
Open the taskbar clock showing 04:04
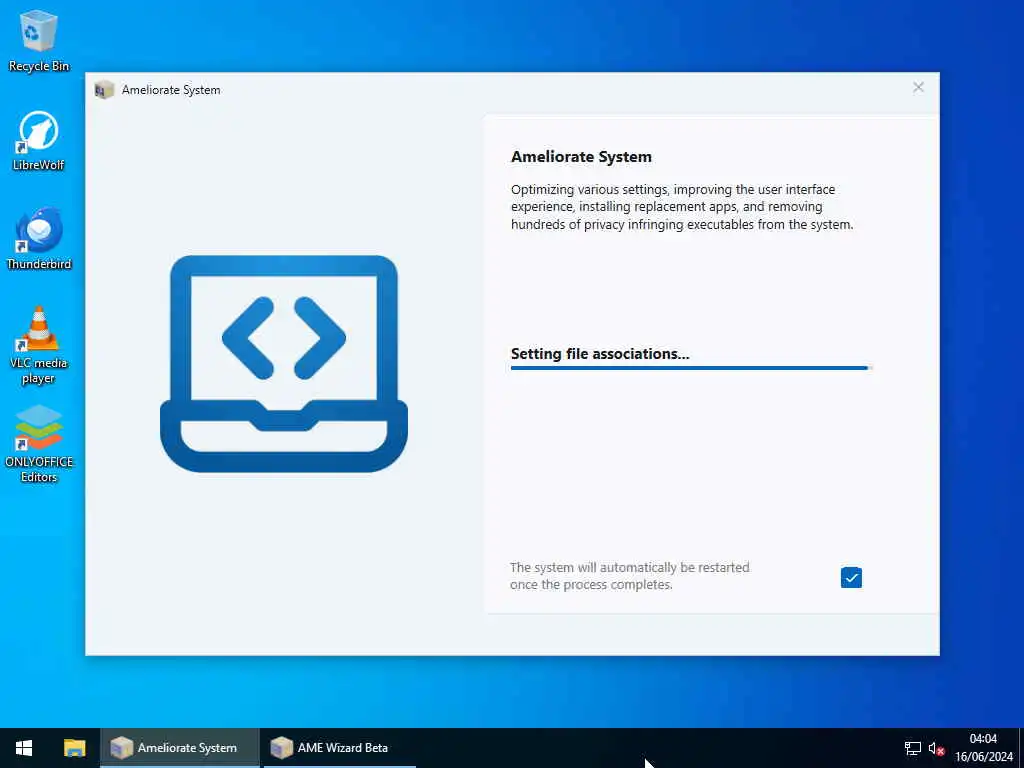(984, 748)
